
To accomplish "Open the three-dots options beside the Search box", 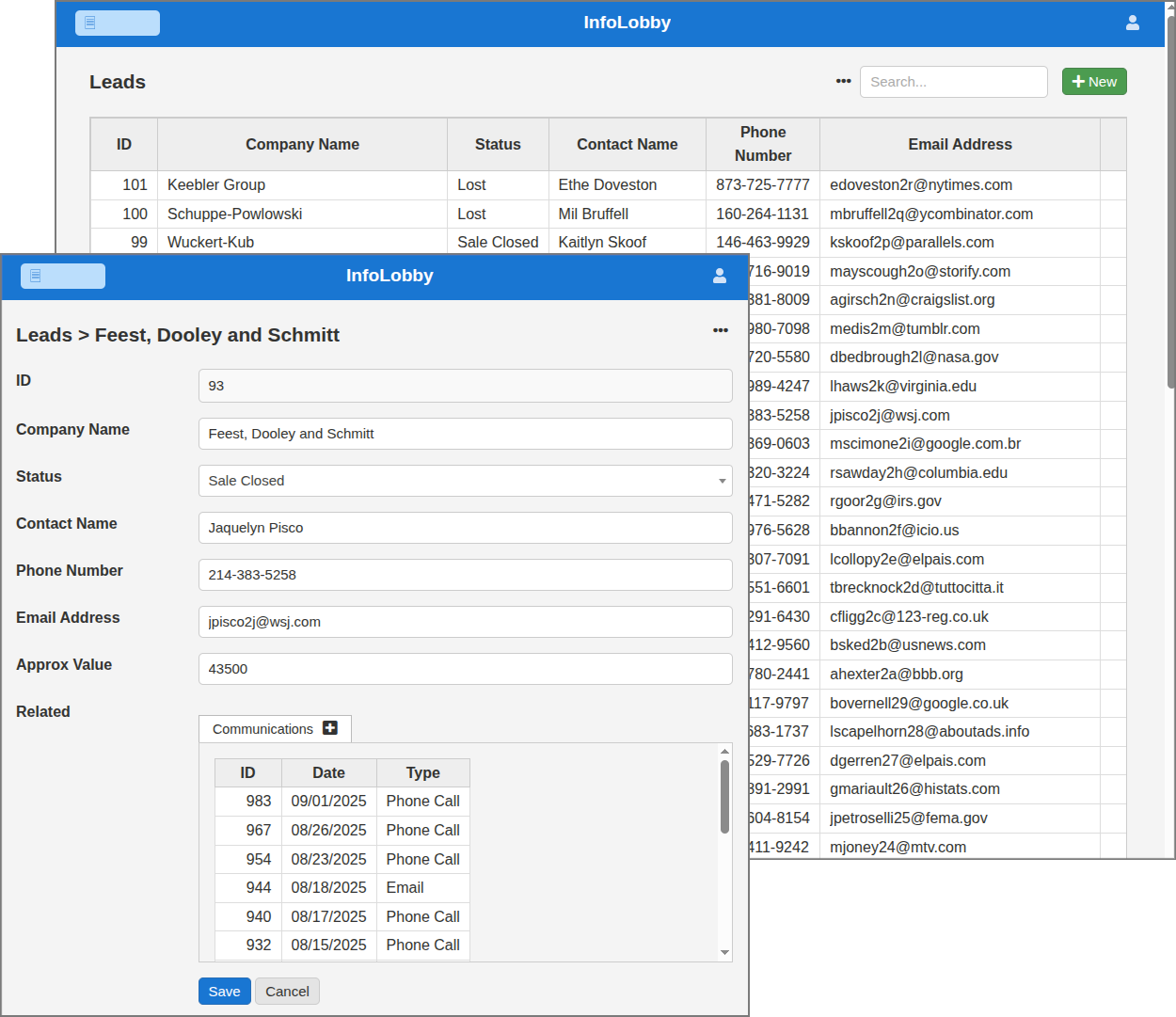I will click(x=843, y=82).
